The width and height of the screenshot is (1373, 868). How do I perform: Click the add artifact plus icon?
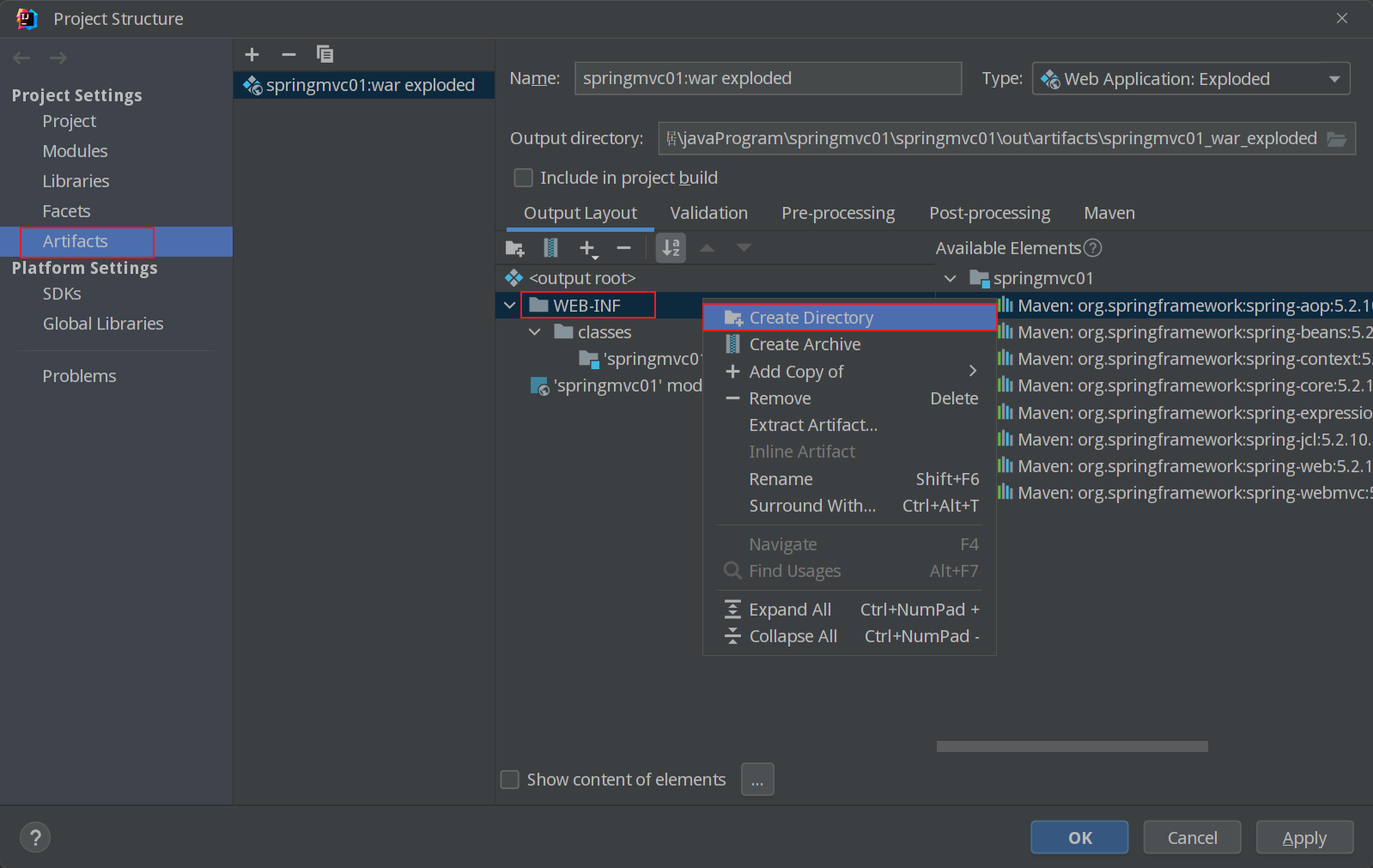click(252, 54)
